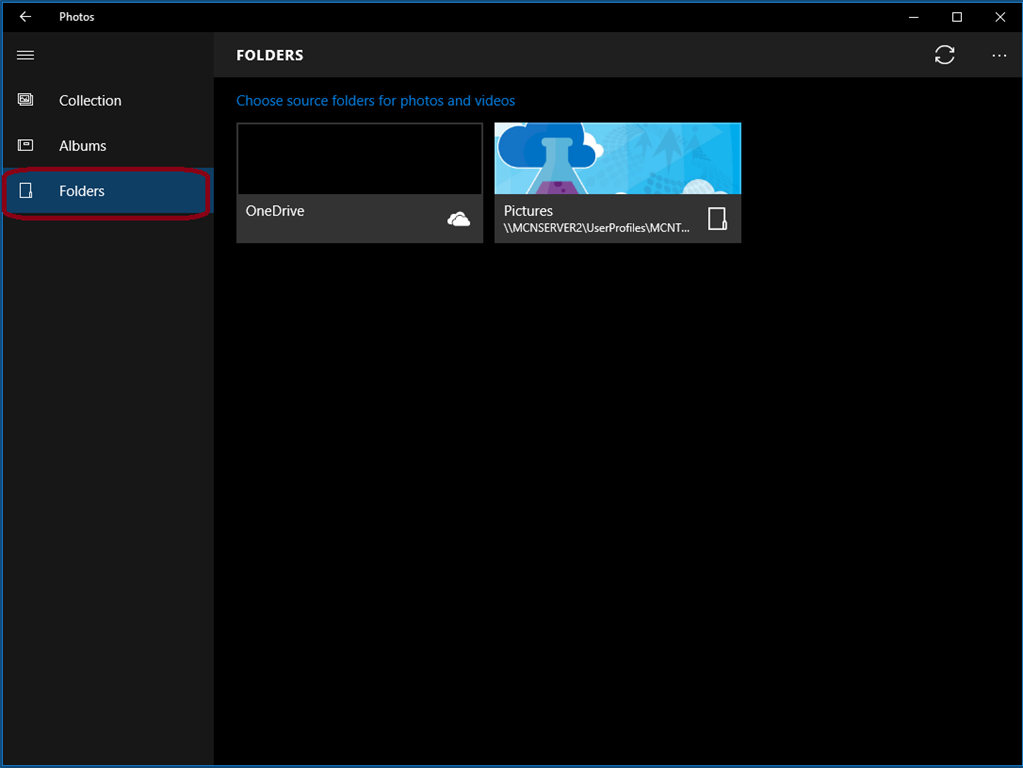Minimize the Photos window
The height and width of the screenshot is (768, 1023).
coord(913,17)
